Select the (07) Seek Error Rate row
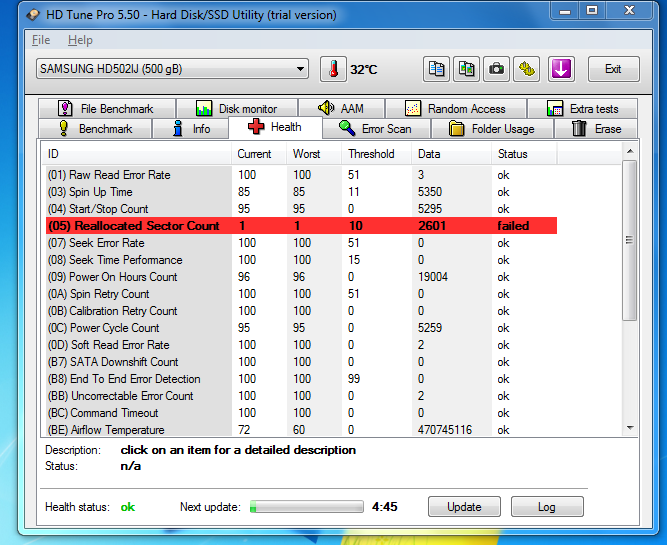Image resolution: width=667 pixels, height=545 pixels. pyautogui.click(x=301, y=243)
